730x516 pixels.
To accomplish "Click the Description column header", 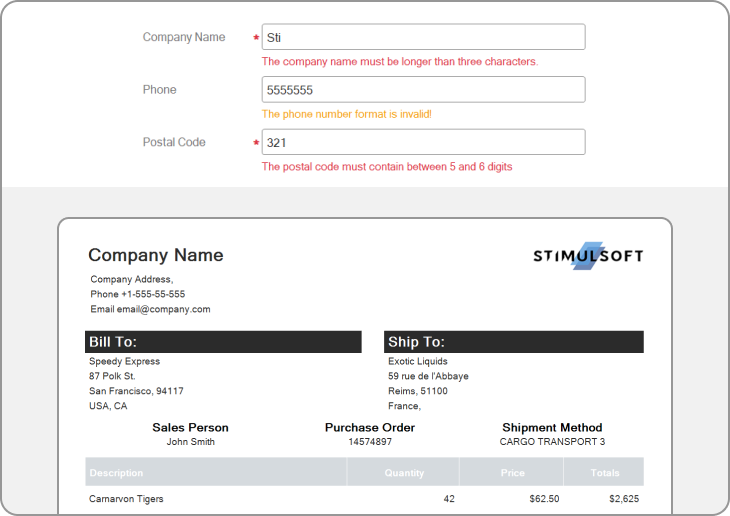I will tap(116, 472).
